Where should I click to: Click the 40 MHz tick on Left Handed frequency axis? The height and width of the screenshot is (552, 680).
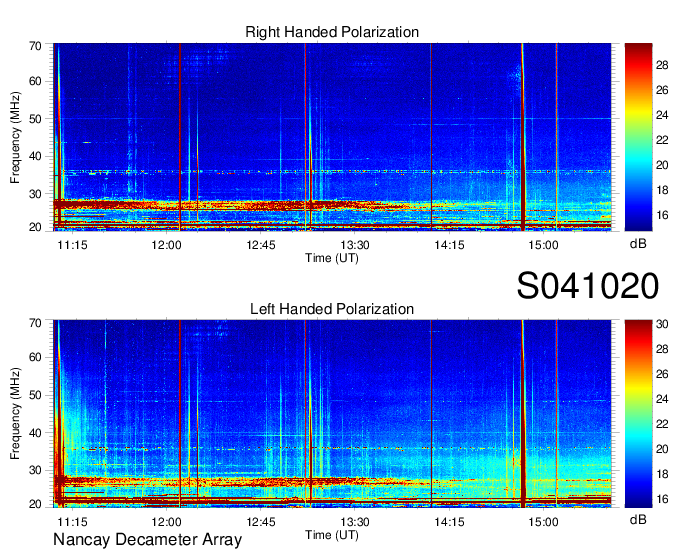point(35,433)
